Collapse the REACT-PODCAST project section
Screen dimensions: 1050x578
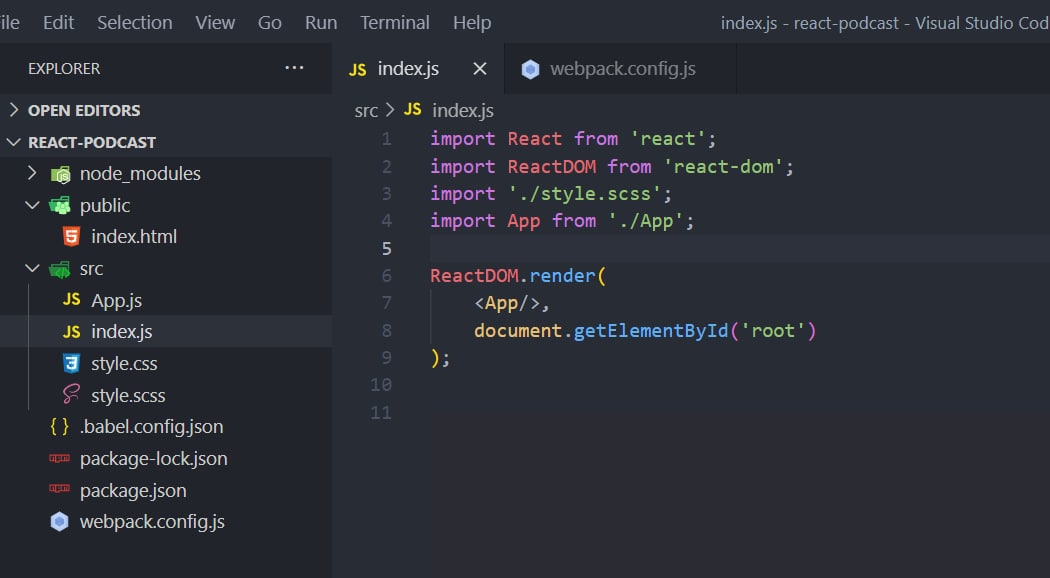click(165, 142)
